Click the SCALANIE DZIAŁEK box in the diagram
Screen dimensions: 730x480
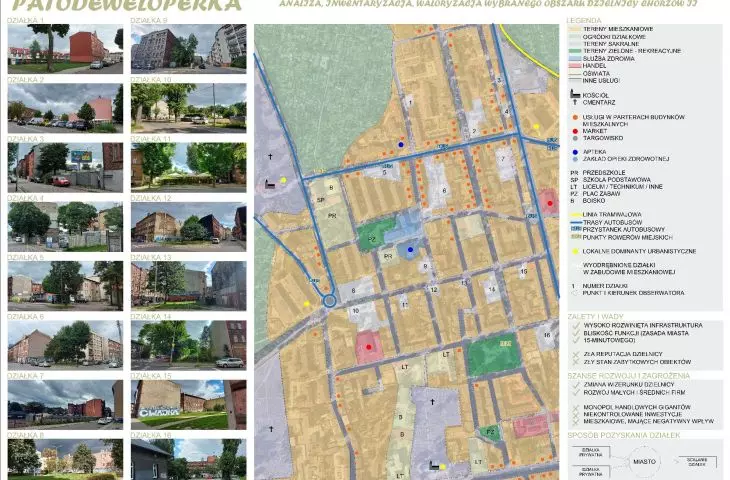pyautogui.click(x=697, y=461)
